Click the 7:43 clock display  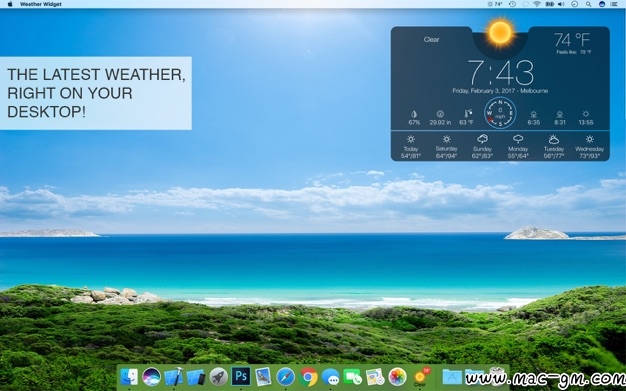coord(500,73)
